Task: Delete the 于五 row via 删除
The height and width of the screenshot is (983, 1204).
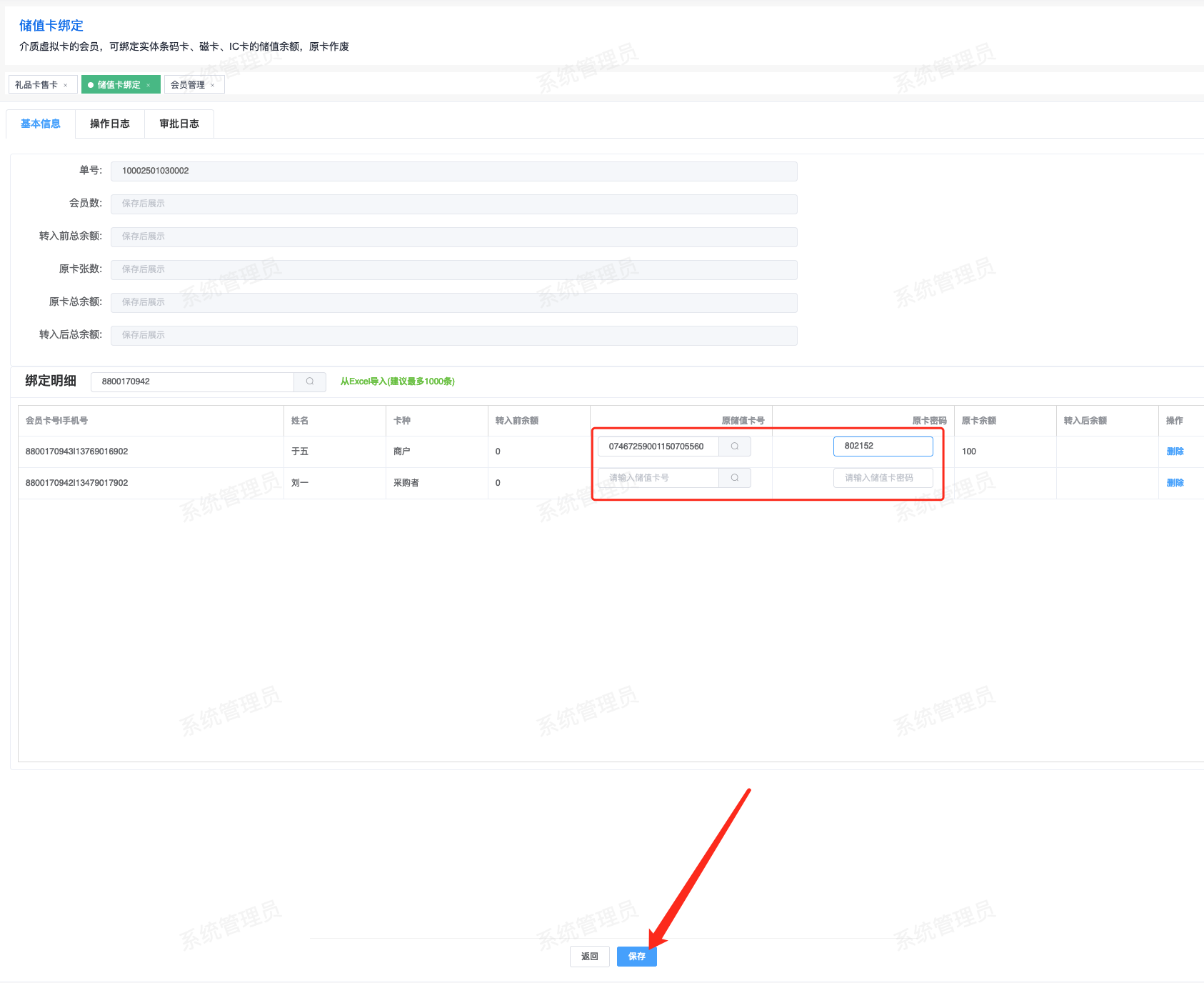Action: pos(1175,451)
